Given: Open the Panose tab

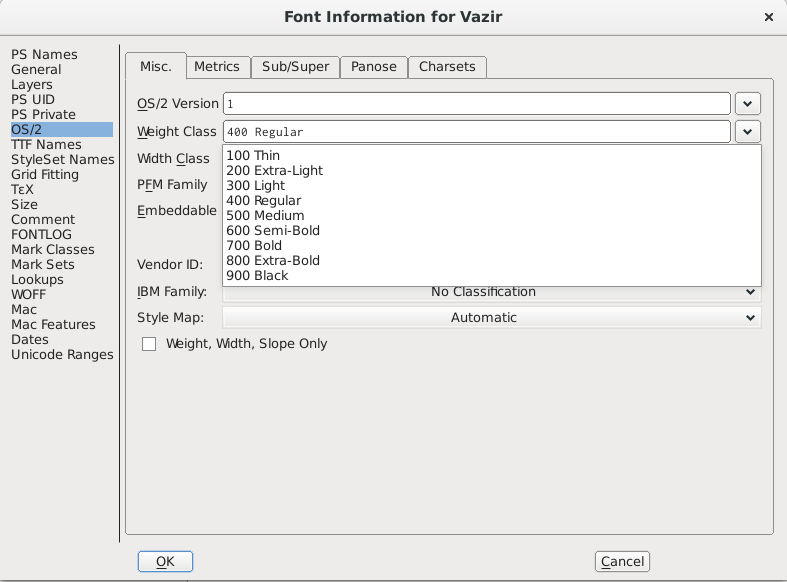Looking at the screenshot, I should pyautogui.click(x=373, y=67).
